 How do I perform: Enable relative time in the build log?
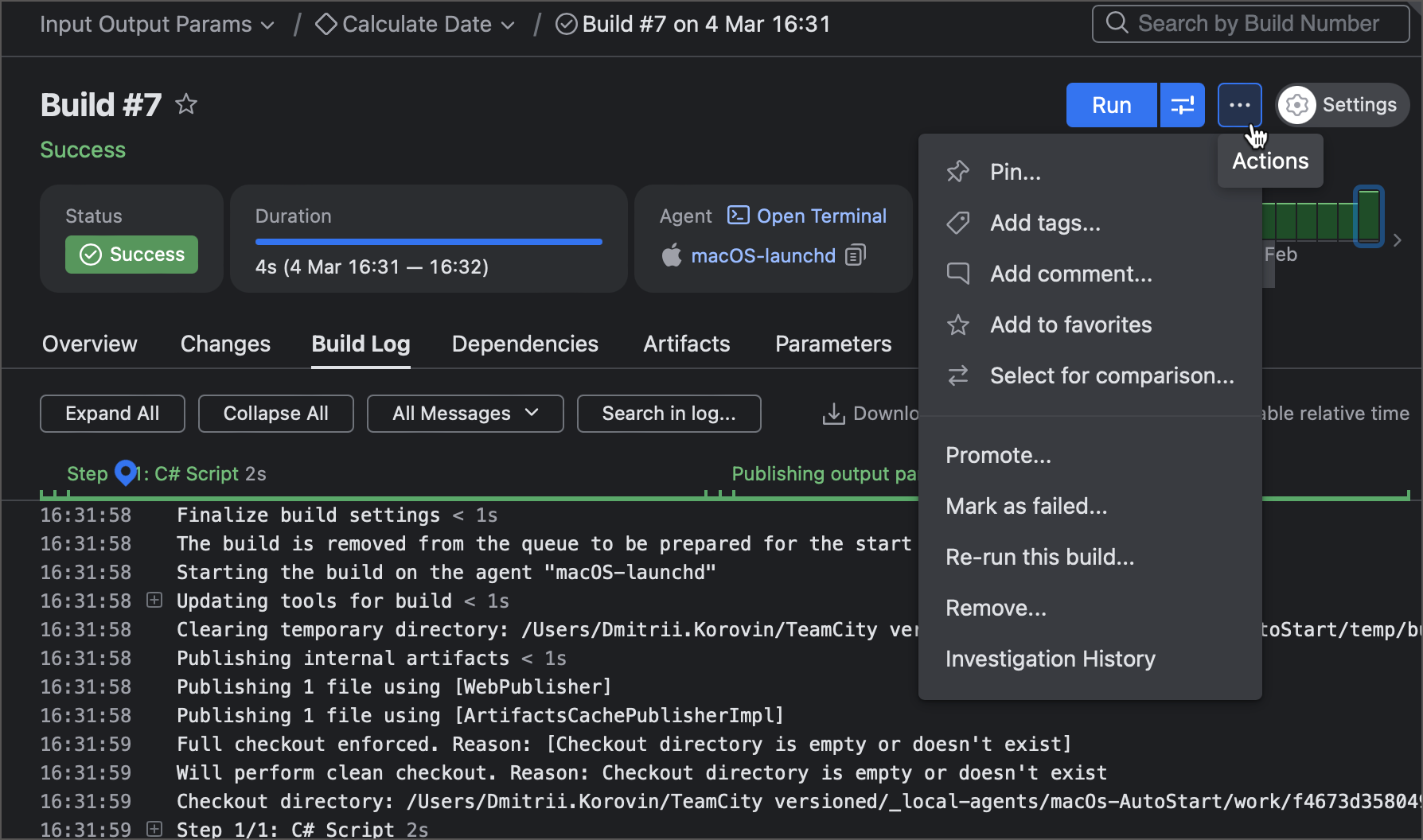coord(1337,413)
